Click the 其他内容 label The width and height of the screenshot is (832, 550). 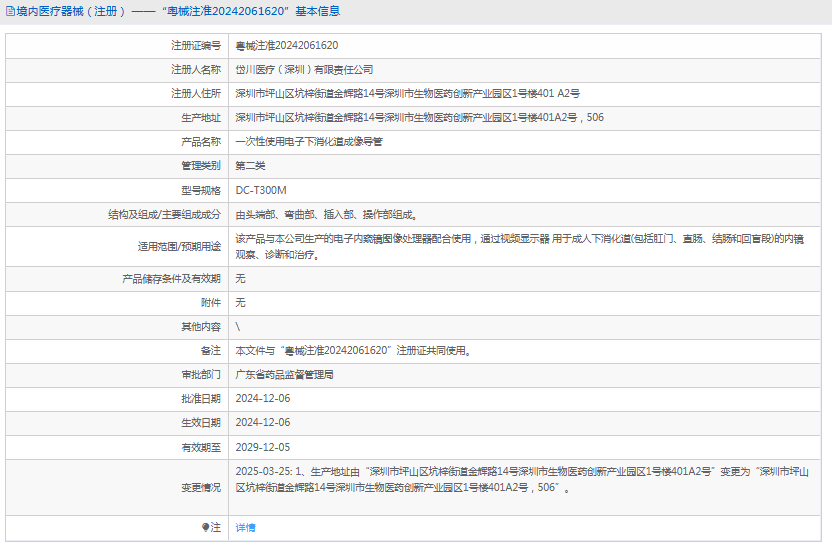(x=201, y=327)
